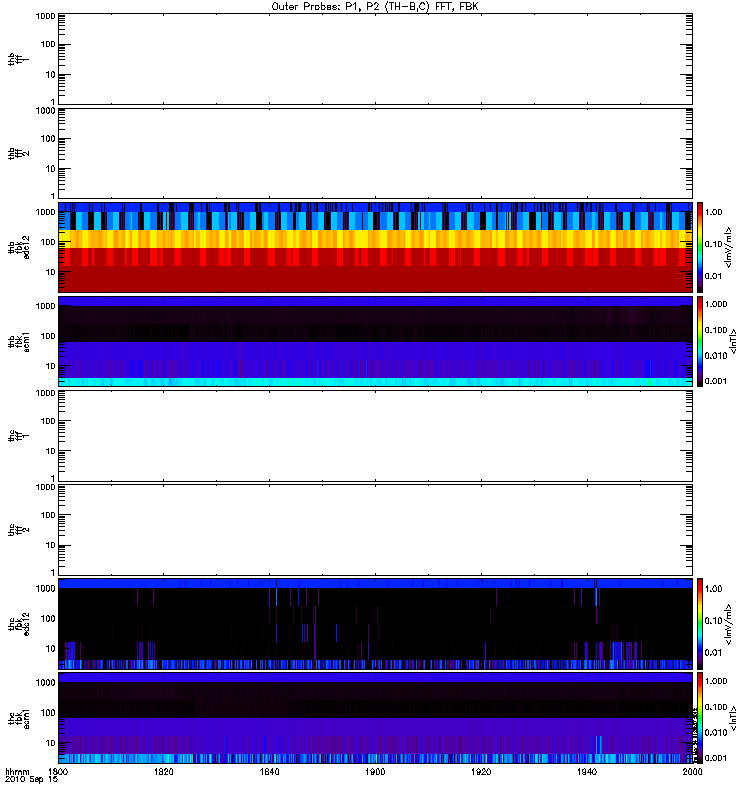Click the 'thc fbk edc12' y-axis title
Viewport: 750px width, 800px height.
click(19, 624)
